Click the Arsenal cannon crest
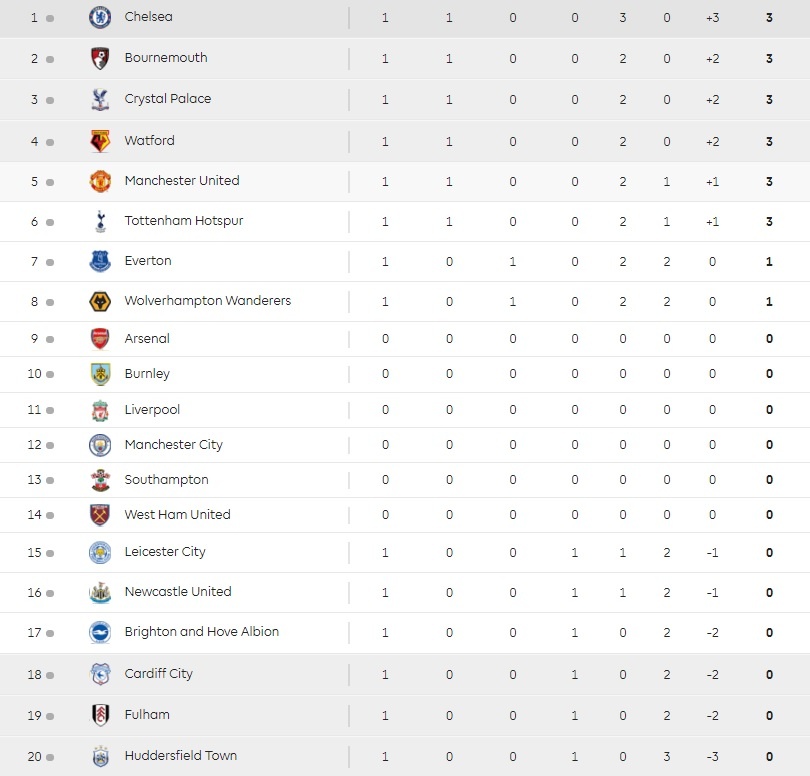Image resolution: width=810 pixels, height=776 pixels. coord(99,338)
